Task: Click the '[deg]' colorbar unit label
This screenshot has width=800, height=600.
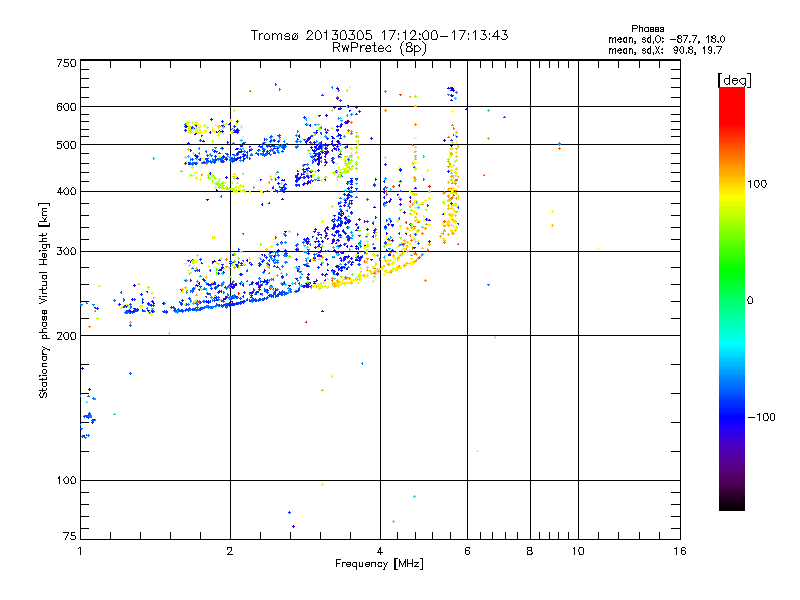Action: point(734,80)
